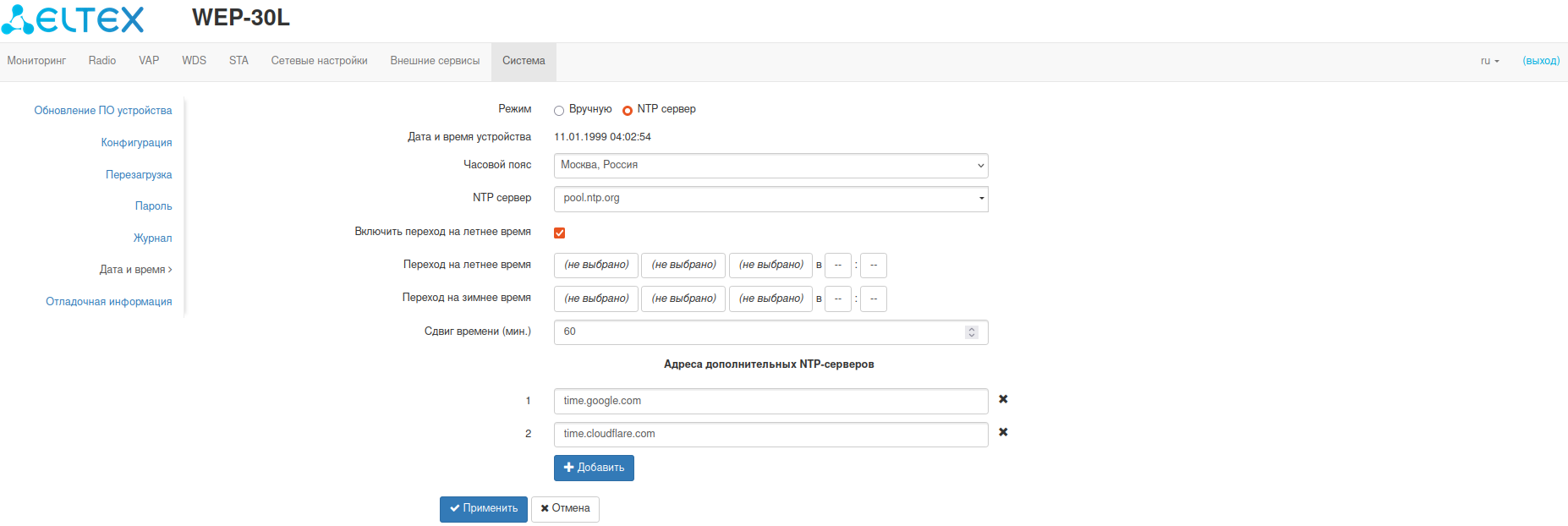Image resolution: width=1568 pixels, height=526 pixels.
Task: Click the time.google.com address input field
Action: [x=770, y=401]
